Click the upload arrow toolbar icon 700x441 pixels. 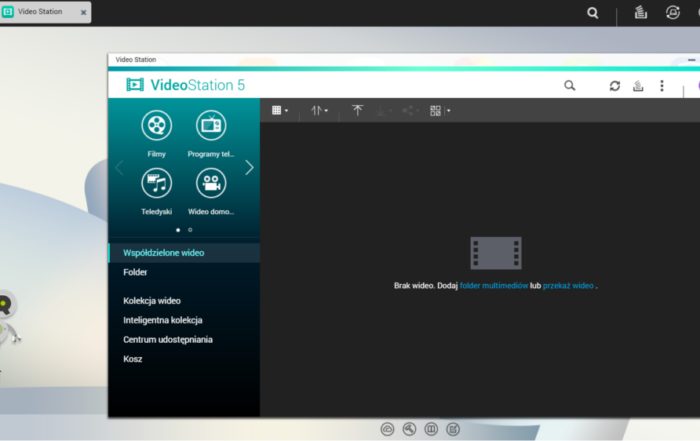[x=357, y=111]
